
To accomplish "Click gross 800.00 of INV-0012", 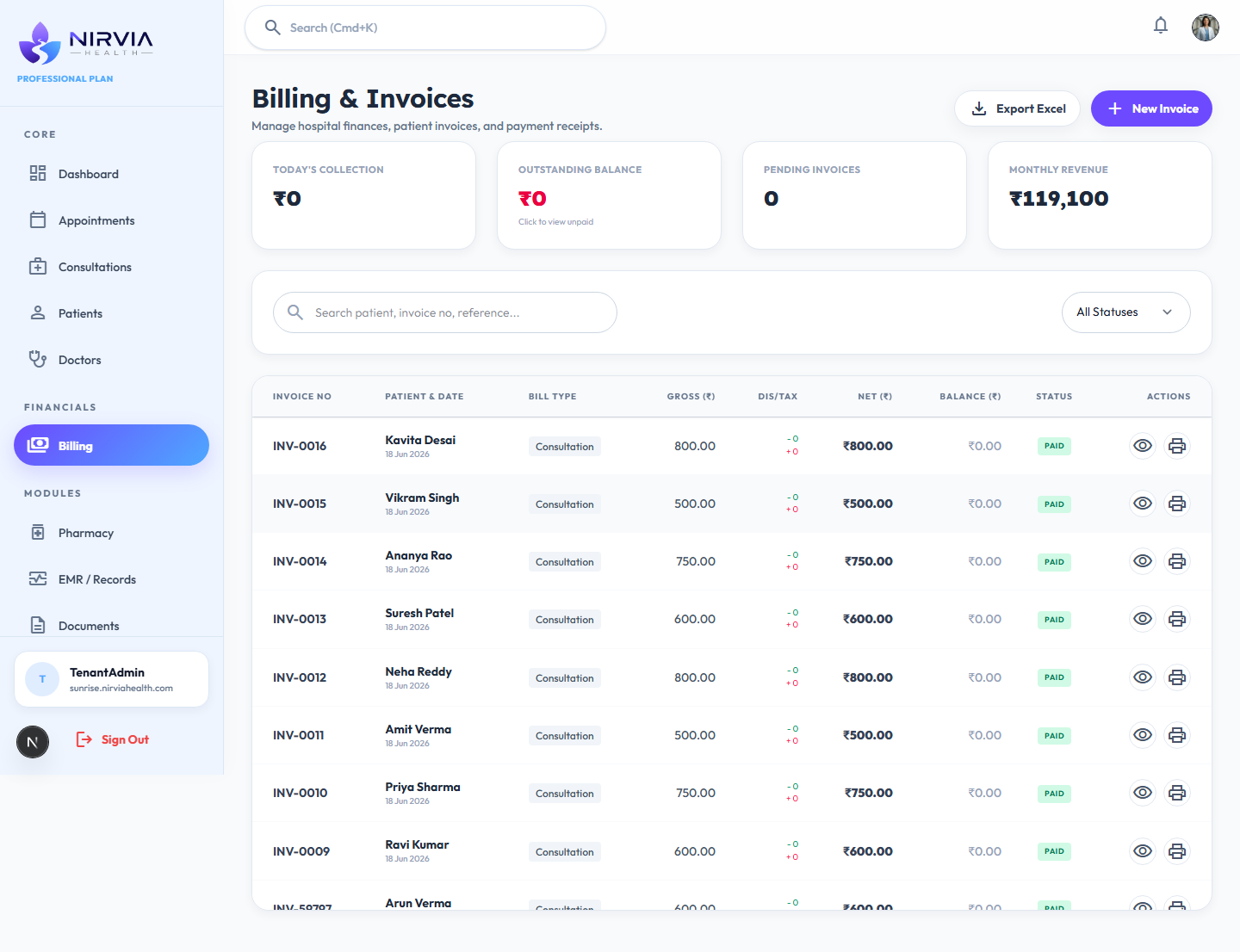I will (x=695, y=677).
